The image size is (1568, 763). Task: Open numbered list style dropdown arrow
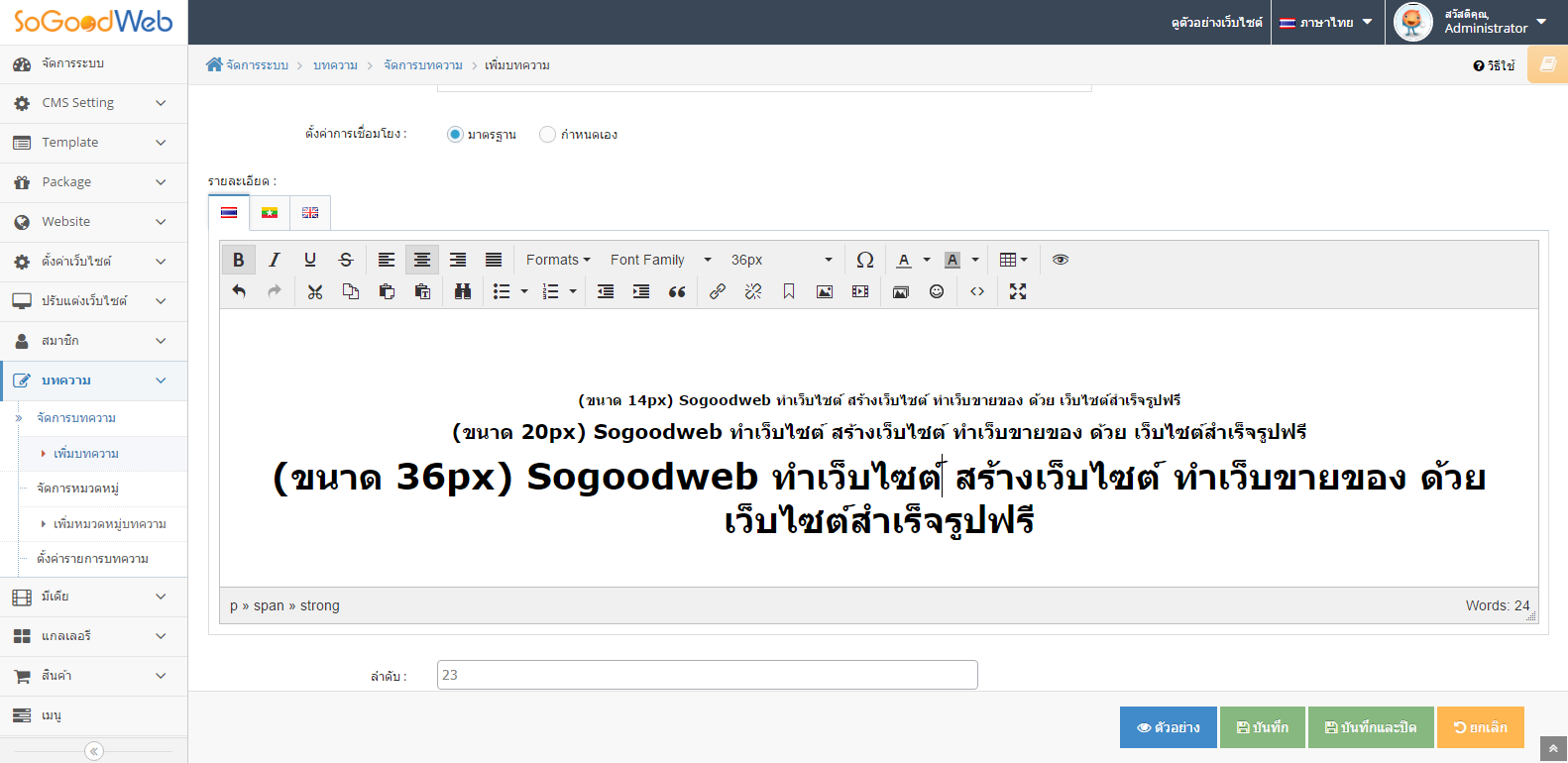(573, 291)
